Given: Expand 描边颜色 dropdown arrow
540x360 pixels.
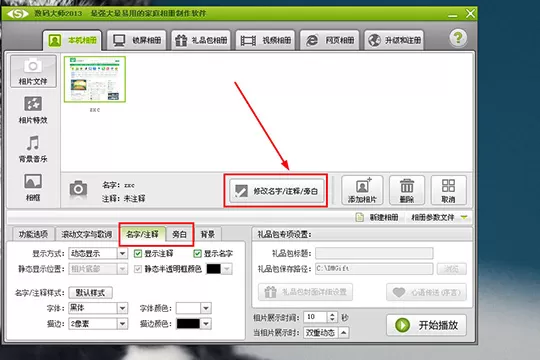Looking at the screenshot, I should [x=206, y=323].
